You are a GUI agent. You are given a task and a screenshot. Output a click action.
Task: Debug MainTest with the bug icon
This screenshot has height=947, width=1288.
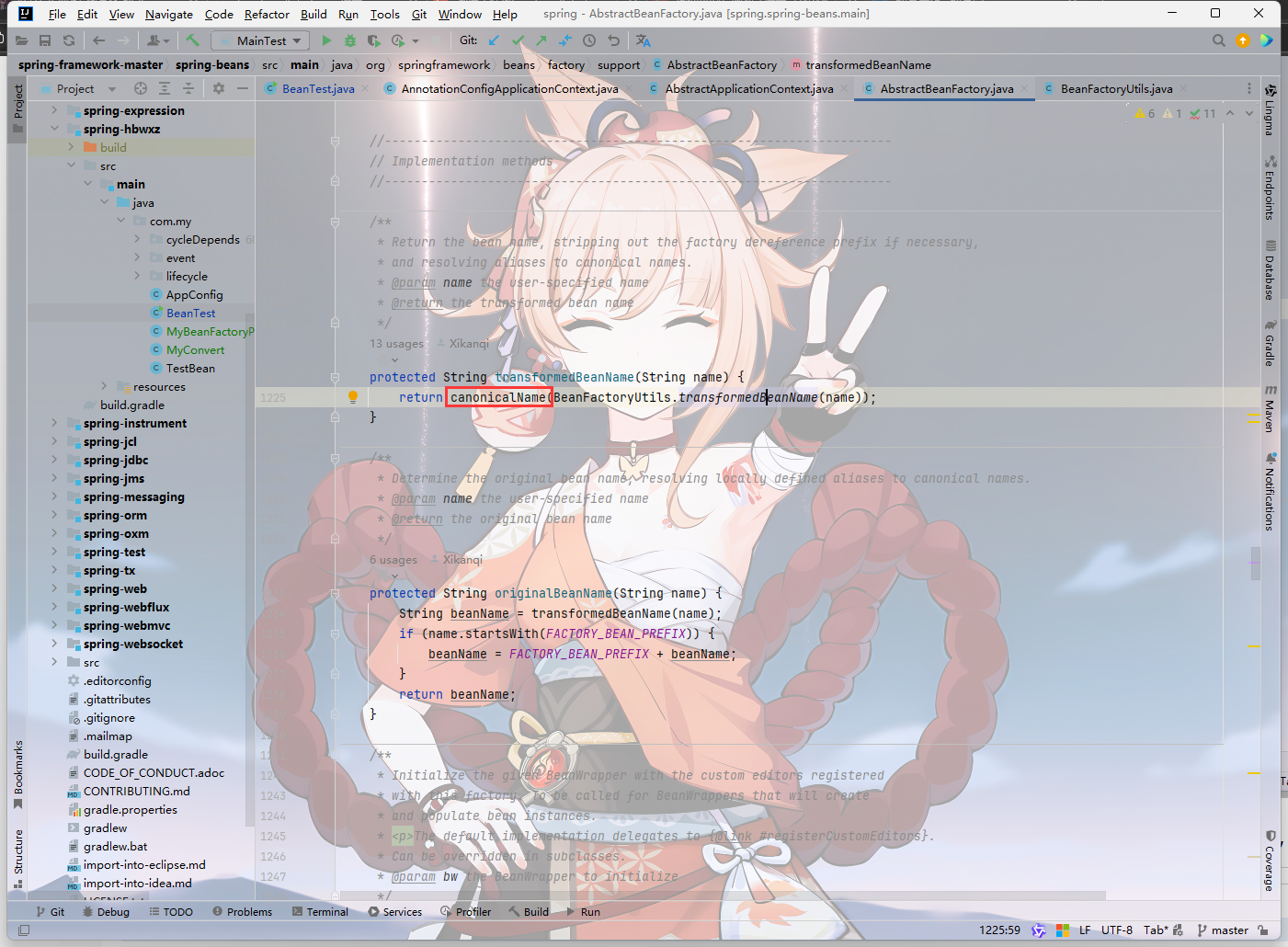coord(350,40)
